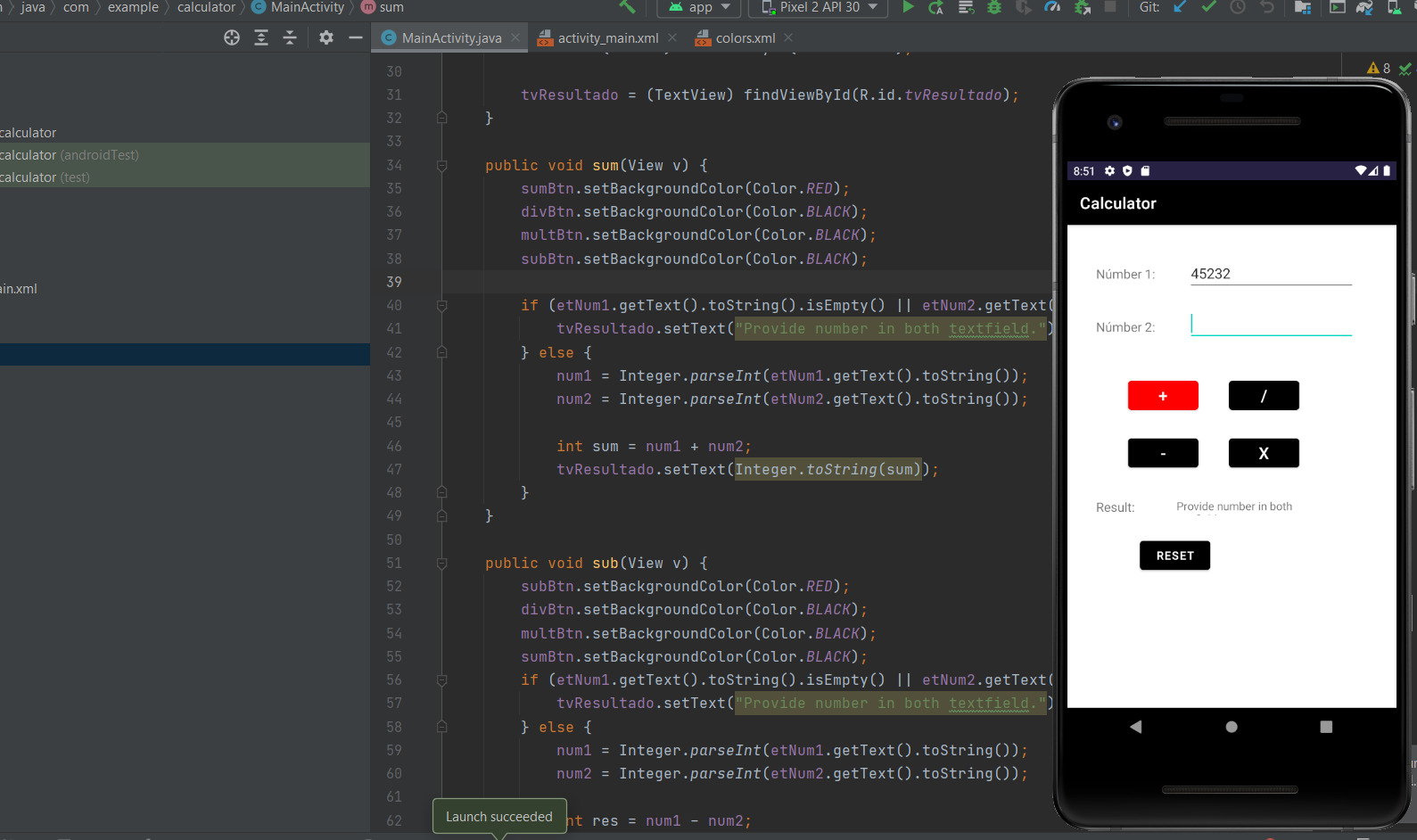This screenshot has width=1417, height=840.
Task: Switch to MainActivity.java tab
Action: tap(450, 38)
